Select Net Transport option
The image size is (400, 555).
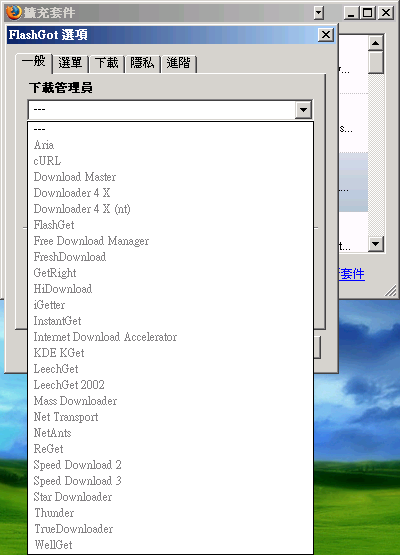[170, 417]
